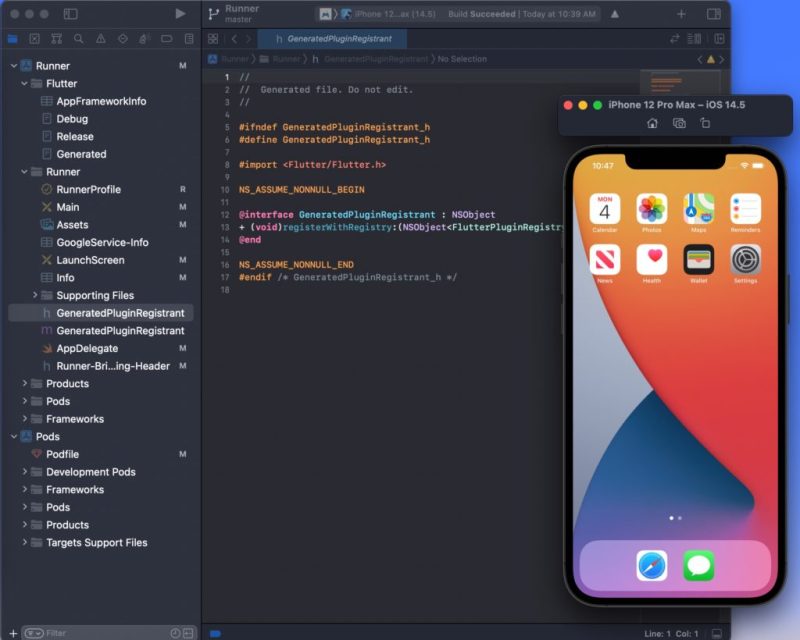Viewport: 800px width, 640px height.
Task: Click Runner project in the jump bar
Action: coord(229,59)
